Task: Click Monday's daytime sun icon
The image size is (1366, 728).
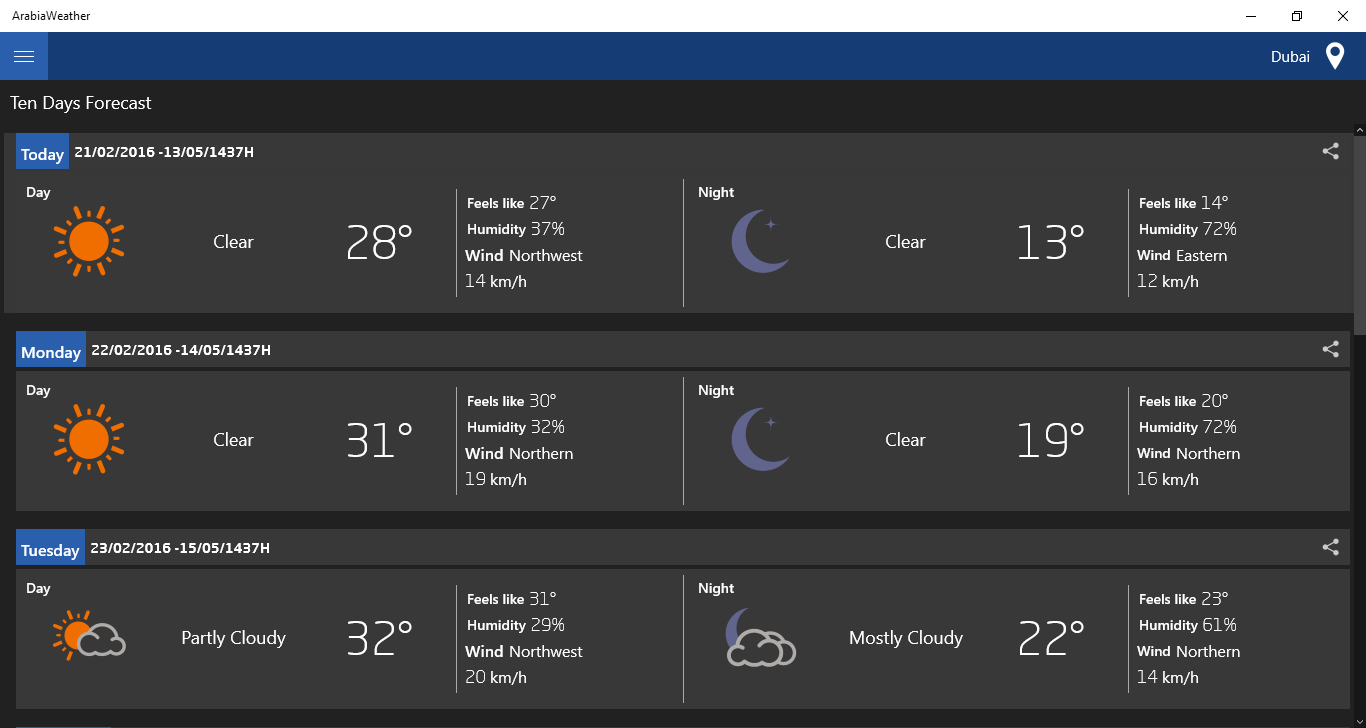Action: (x=88, y=439)
